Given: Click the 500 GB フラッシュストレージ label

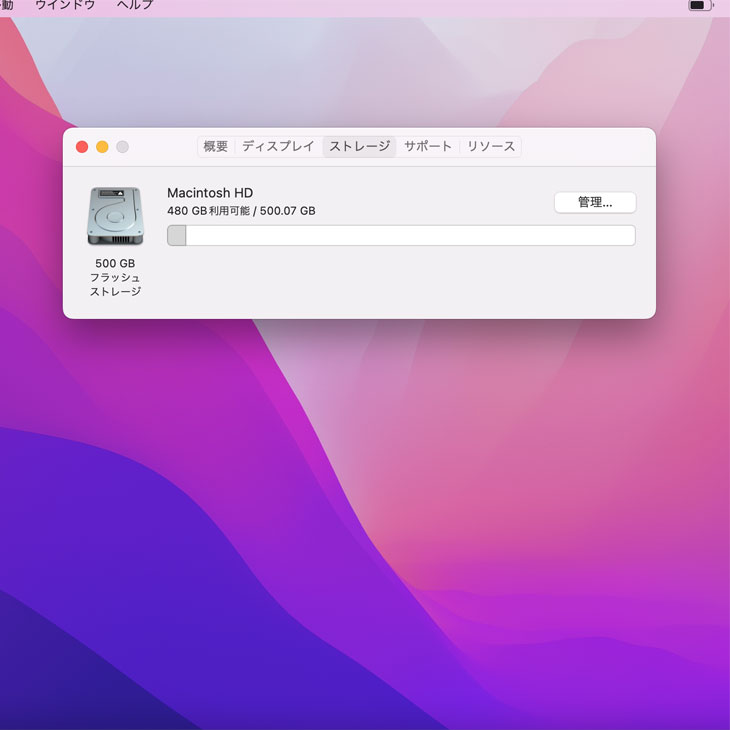Looking at the screenshot, I should [115, 277].
